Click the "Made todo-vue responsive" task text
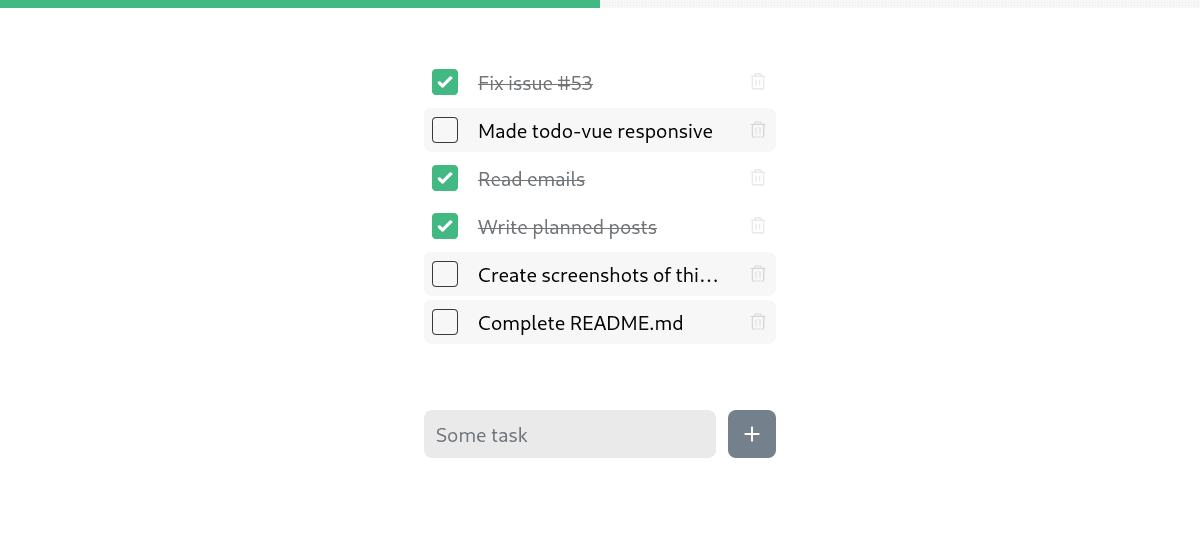Viewport: 1200px width, 538px height. [595, 131]
